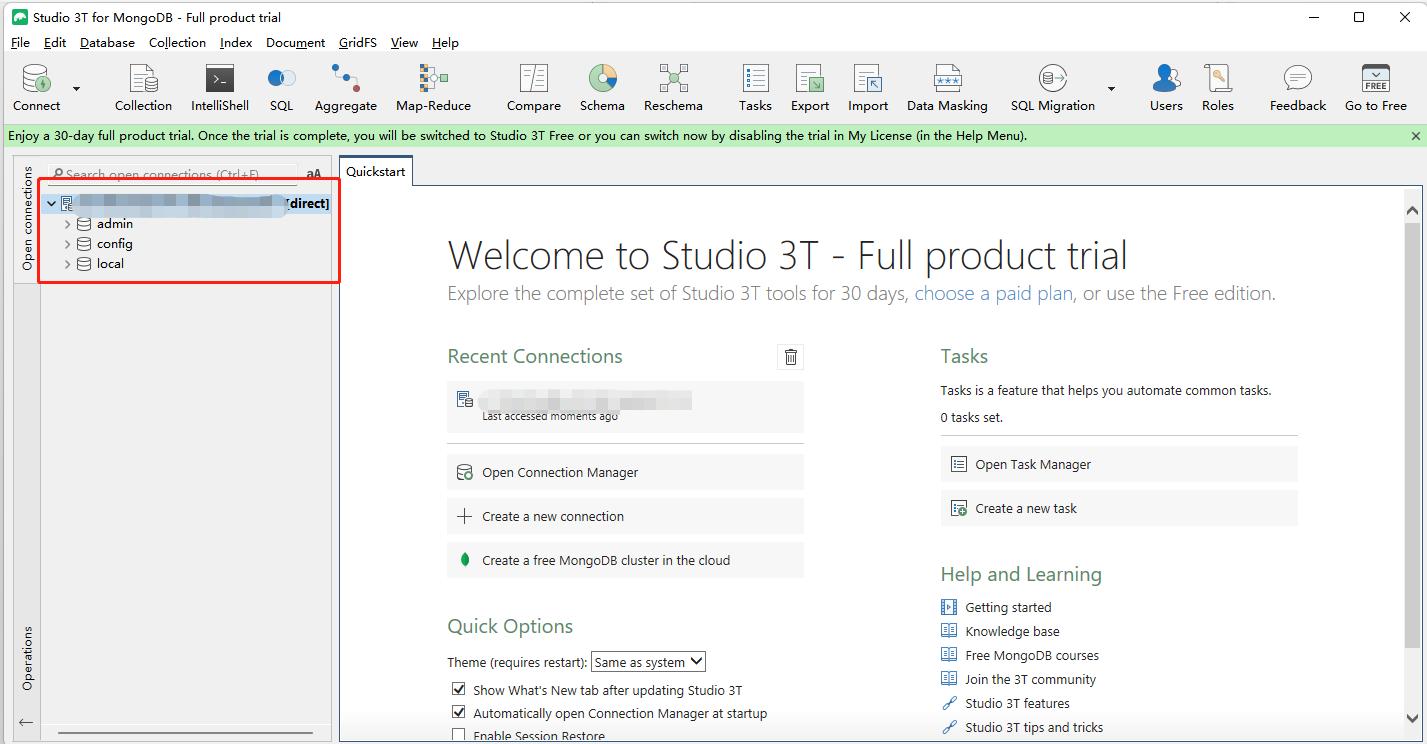Open the Getting started link
Viewport: 1427px width, 744px height.
click(1008, 607)
